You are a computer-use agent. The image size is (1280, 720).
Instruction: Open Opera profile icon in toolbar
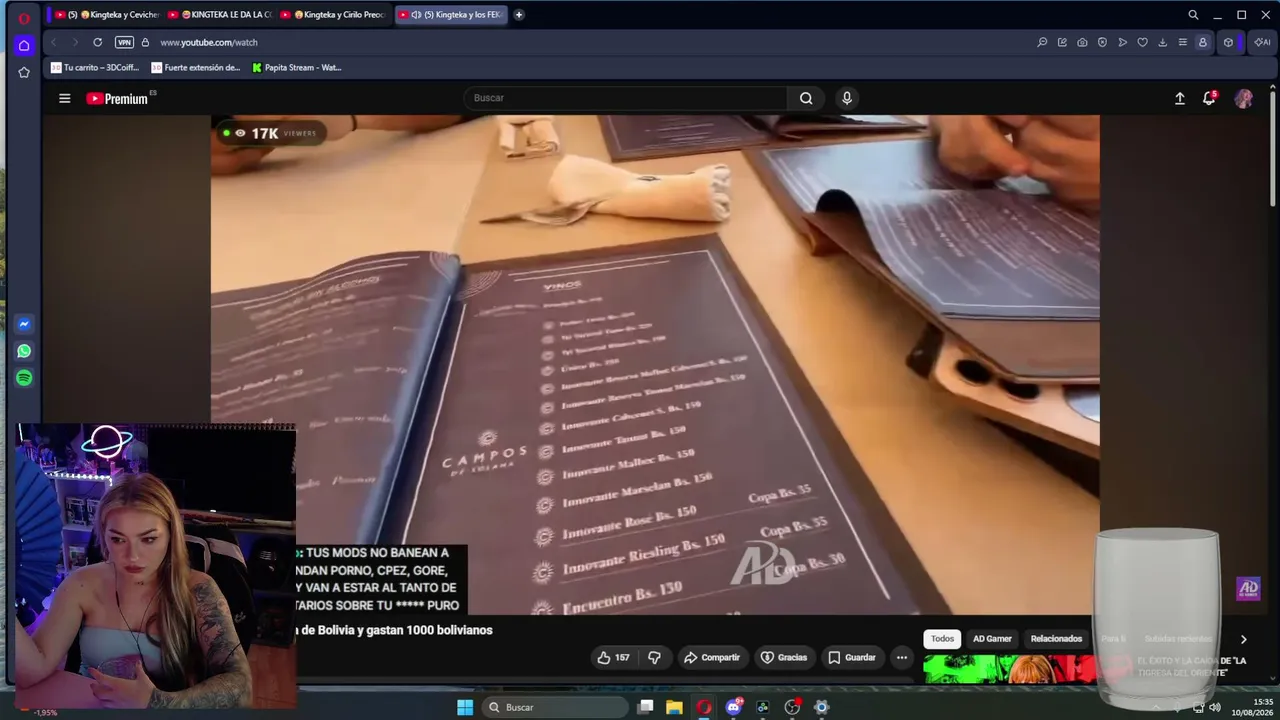(x=1202, y=42)
